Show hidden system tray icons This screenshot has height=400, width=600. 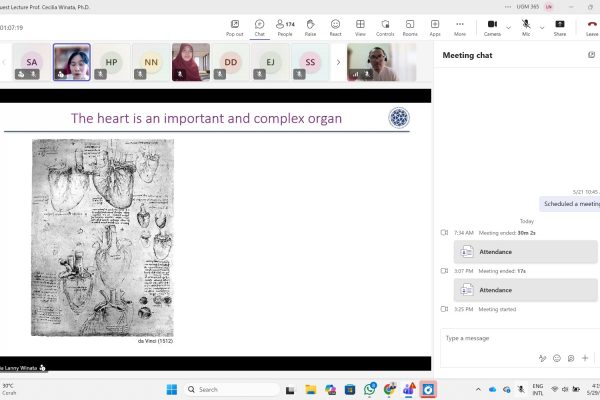[x=478, y=389]
